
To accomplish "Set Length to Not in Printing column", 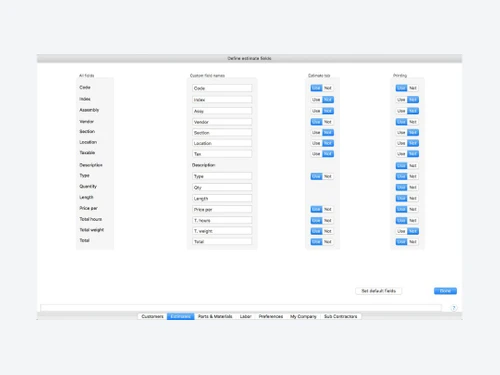I will (413, 198).
